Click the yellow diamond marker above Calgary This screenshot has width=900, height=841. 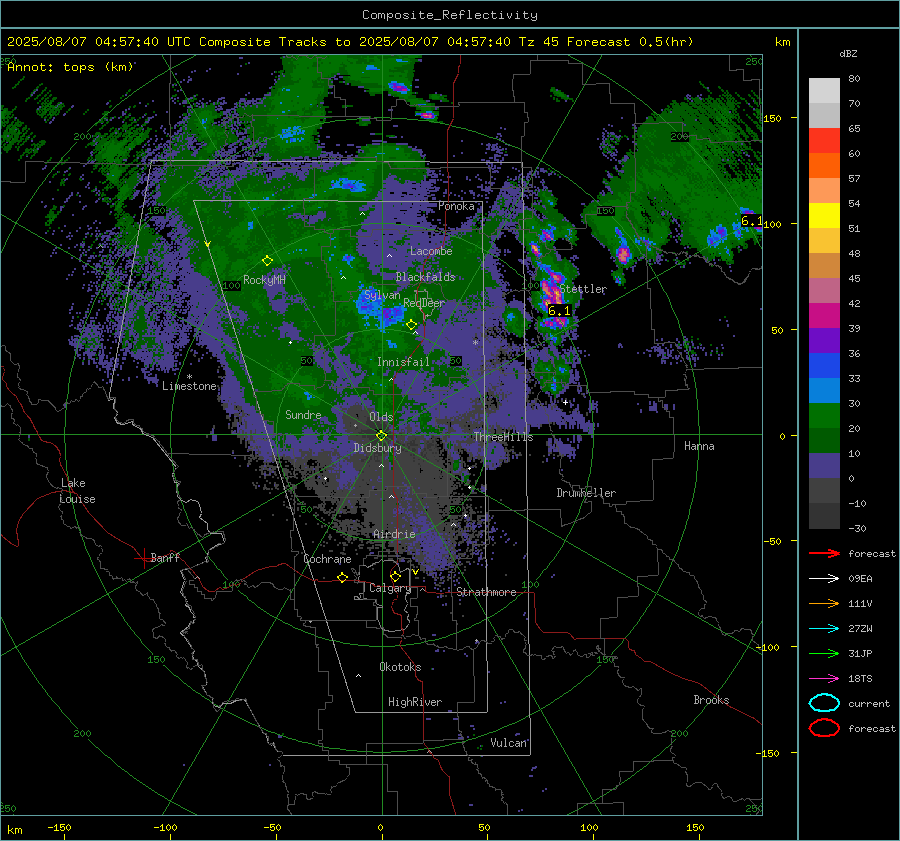click(x=395, y=576)
